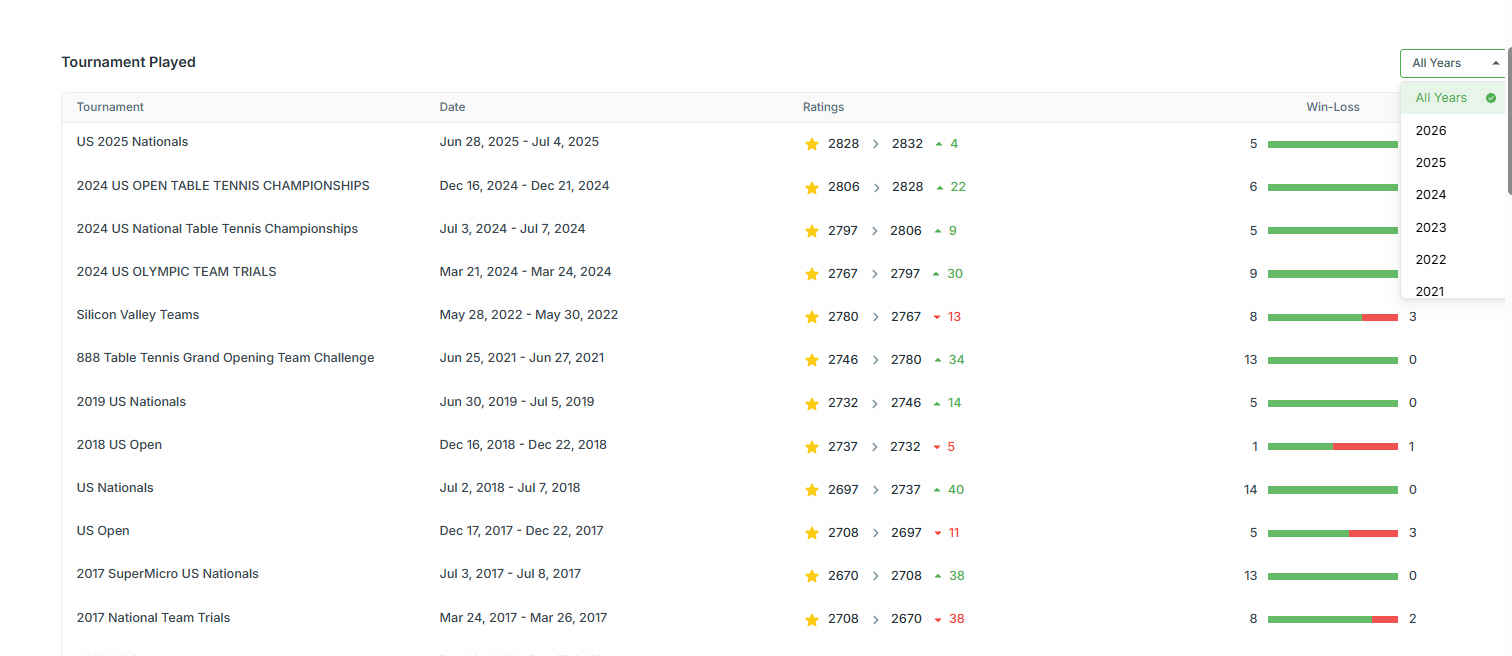Click win-loss bar of 2018 US Open row
The height and width of the screenshot is (656, 1512).
pyautogui.click(x=1332, y=447)
